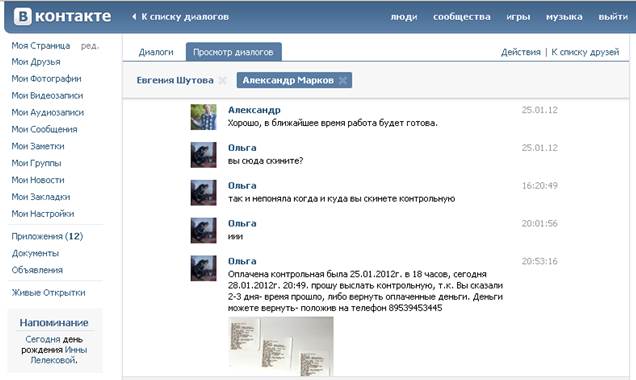
Task: Click the long message starting 'Оплачена контрольная была'
Action: pos(365,291)
